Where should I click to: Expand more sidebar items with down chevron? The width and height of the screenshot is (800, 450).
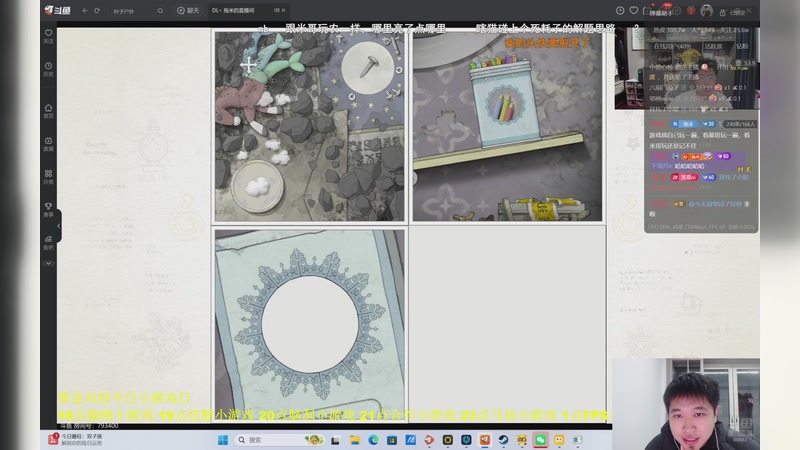(48, 263)
